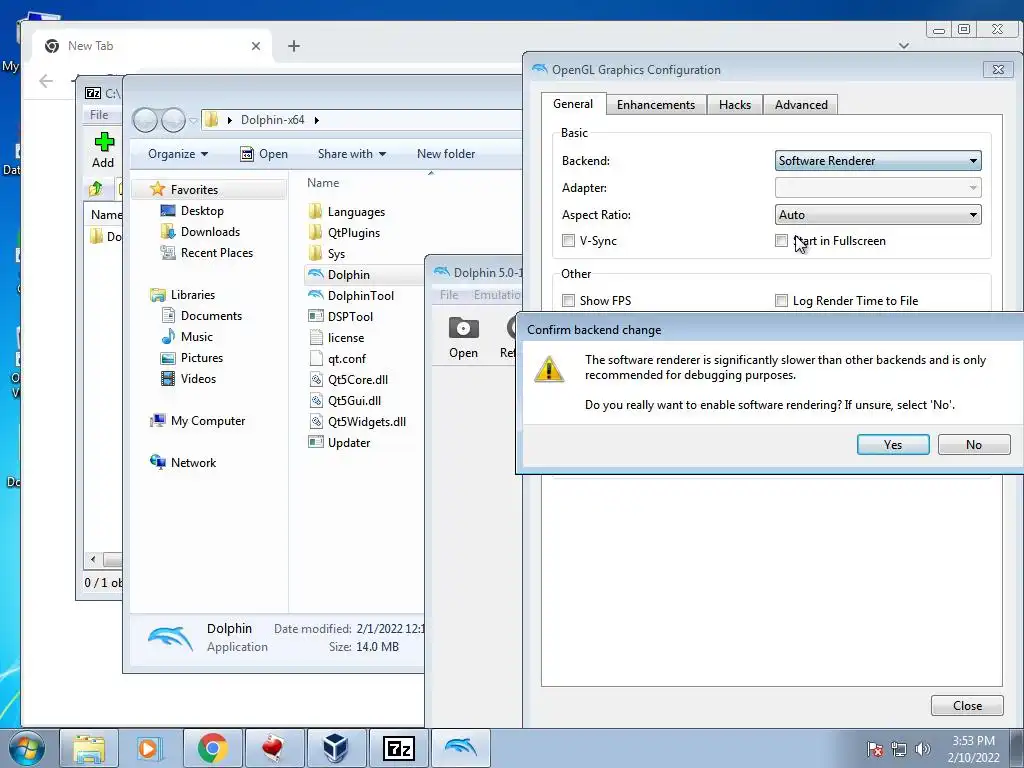
Task: Open Desktop in Explorer favorites
Action: tap(202, 211)
